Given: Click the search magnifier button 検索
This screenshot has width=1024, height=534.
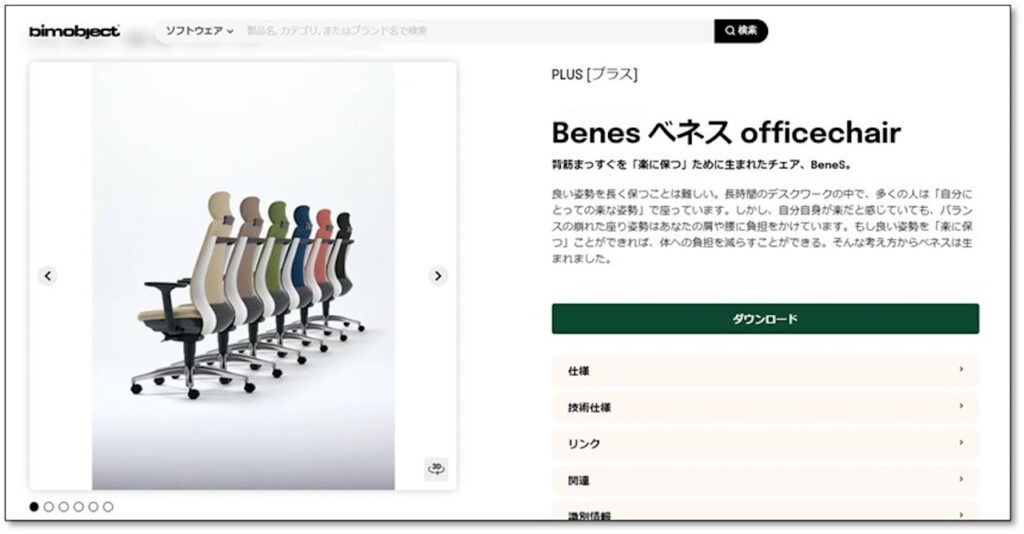Looking at the screenshot, I should point(741,31).
